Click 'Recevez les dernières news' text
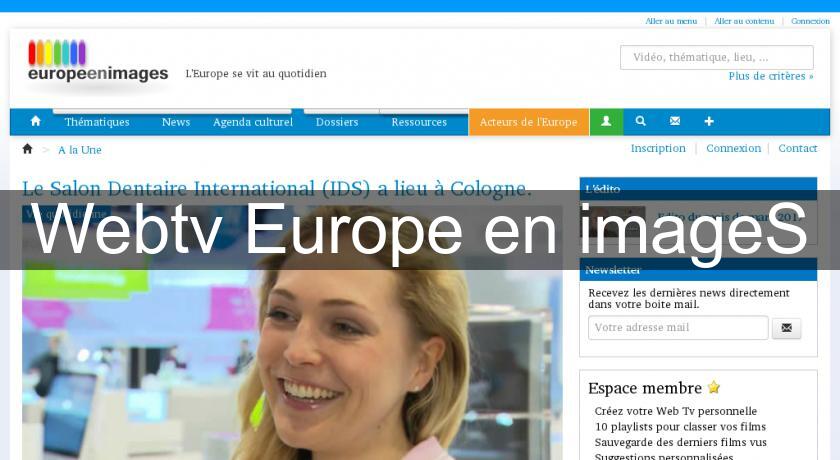The image size is (840, 460). [x=689, y=298]
